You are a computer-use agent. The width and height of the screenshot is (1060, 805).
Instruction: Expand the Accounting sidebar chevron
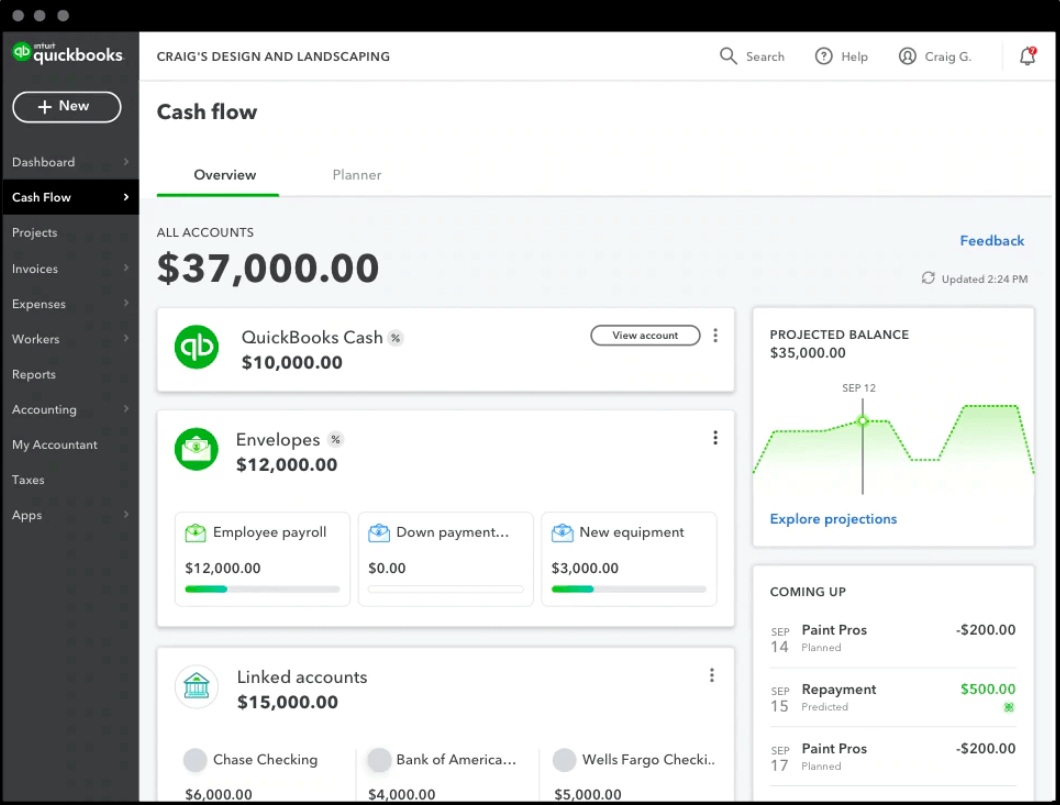pyautogui.click(x=126, y=408)
